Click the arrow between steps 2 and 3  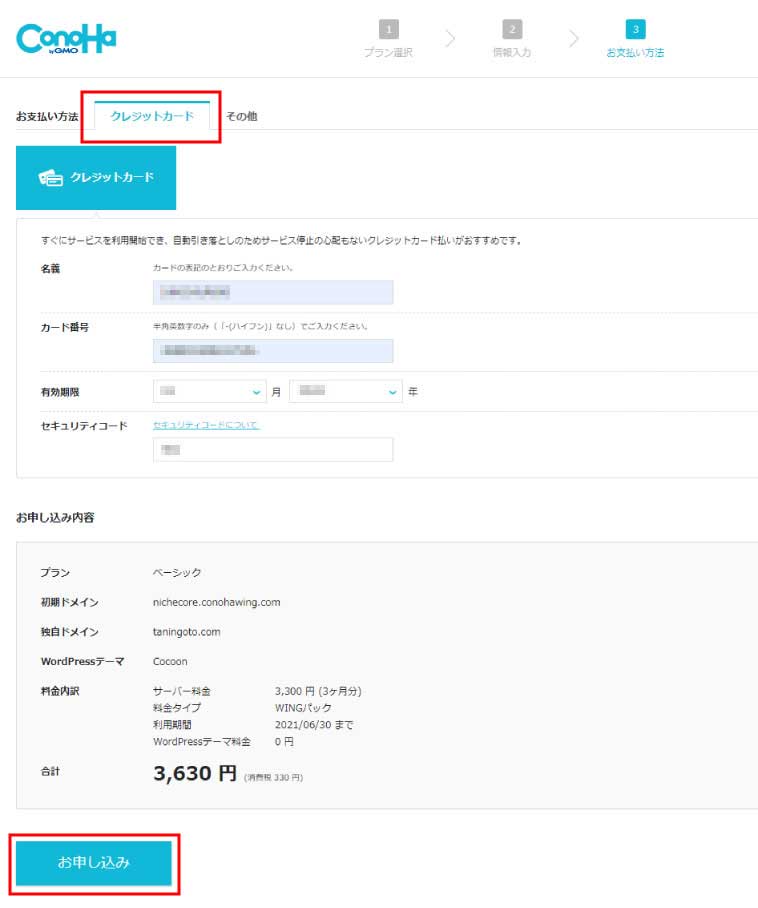pyautogui.click(x=574, y=39)
